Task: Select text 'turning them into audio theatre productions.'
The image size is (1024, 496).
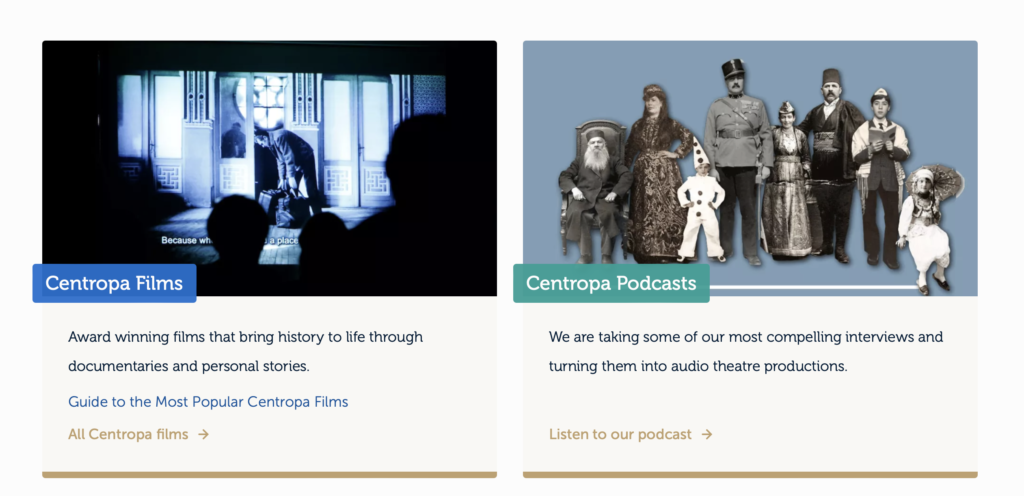Action: point(698,366)
